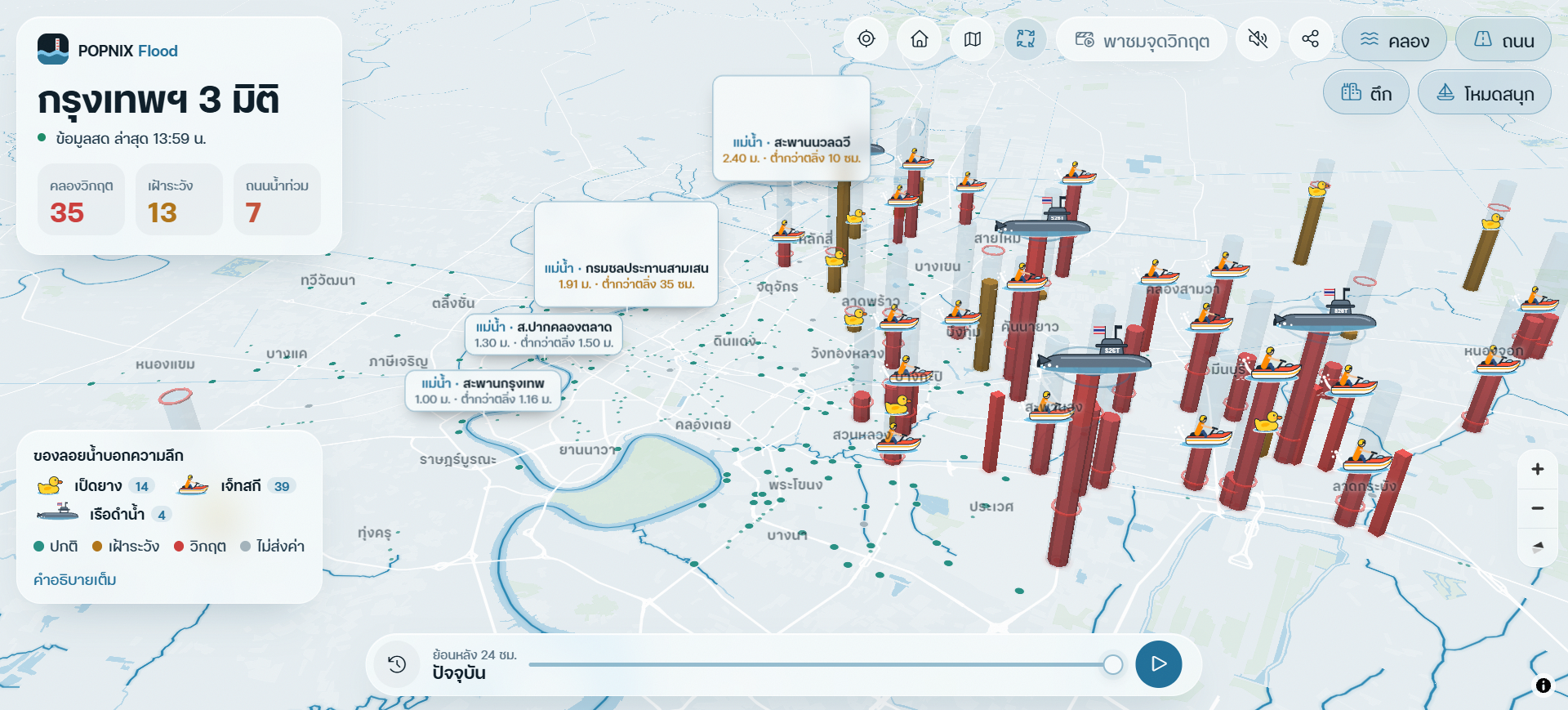Toggle the ถนน road layer
This screenshot has width=1568, height=710.
pyautogui.click(x=1503, y=40)
